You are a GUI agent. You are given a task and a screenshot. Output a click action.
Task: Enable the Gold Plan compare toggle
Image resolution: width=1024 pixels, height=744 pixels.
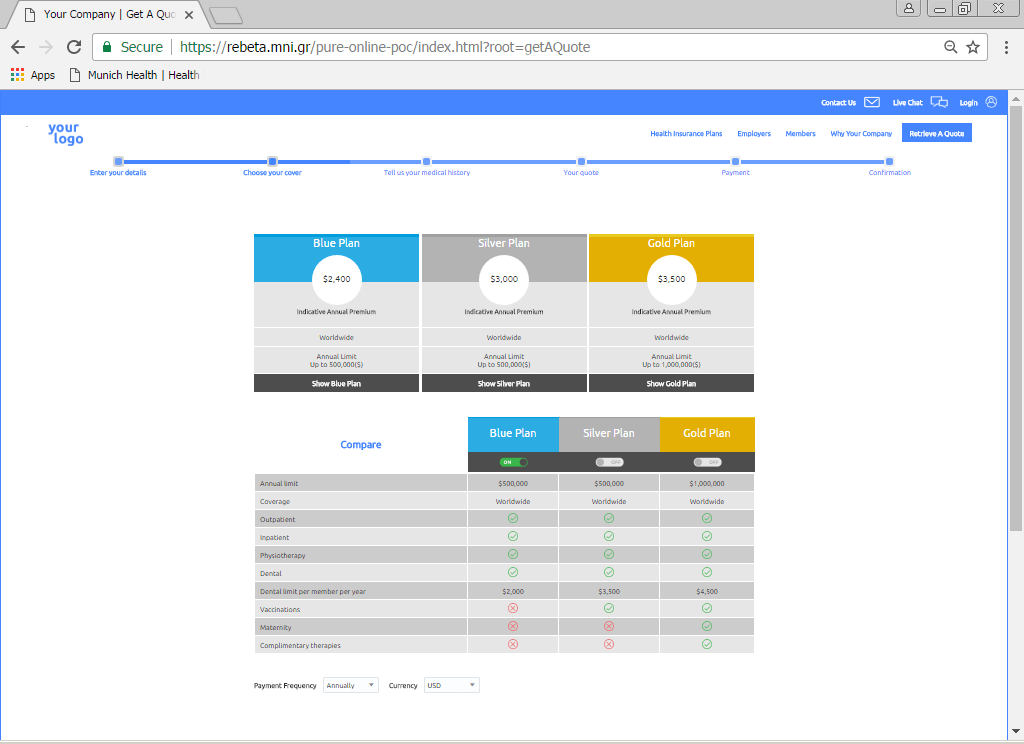706,462
